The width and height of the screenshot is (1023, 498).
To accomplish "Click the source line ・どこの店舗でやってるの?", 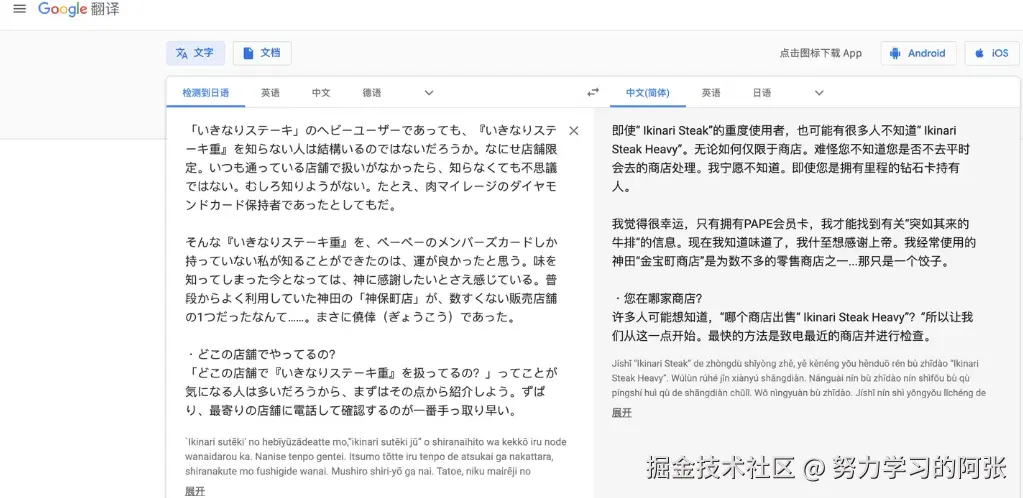I will pyautogui.click(x=260, y=354).
